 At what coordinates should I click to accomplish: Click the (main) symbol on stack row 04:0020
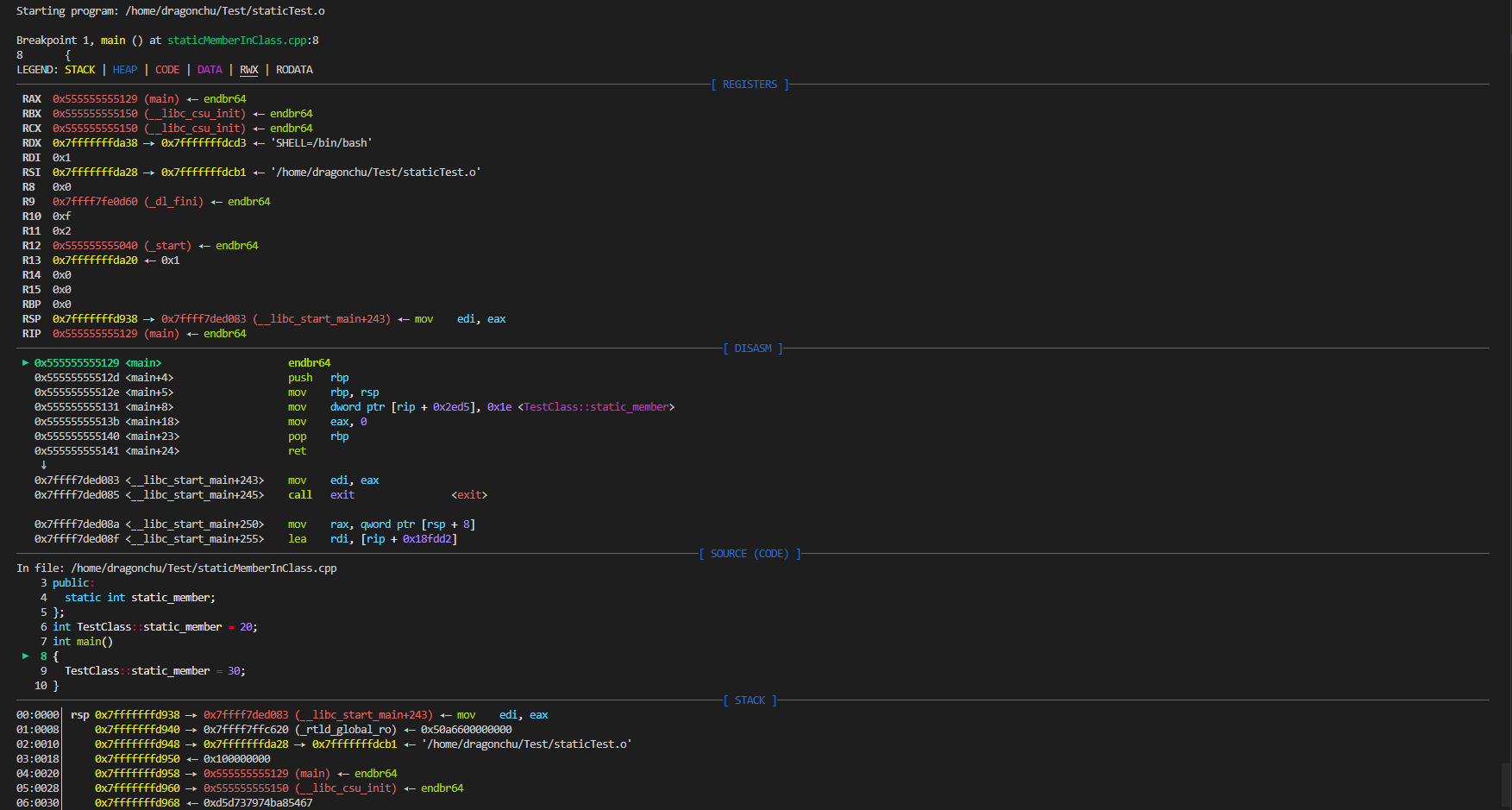[313, 774]
